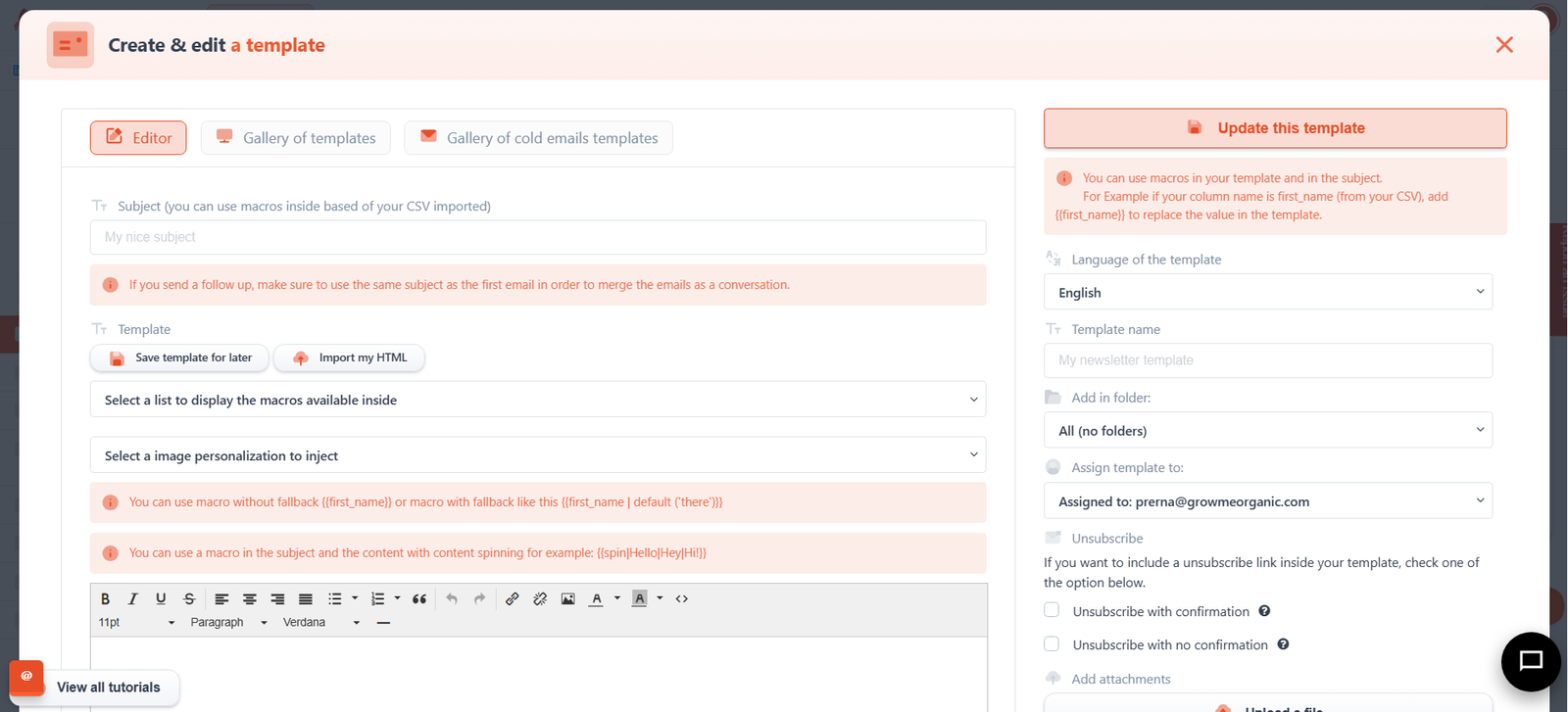The height and width of the screenshot is (712, 1568).
Task: Open help for Unsubscribe with confirmation
Action: (1264, 611)
